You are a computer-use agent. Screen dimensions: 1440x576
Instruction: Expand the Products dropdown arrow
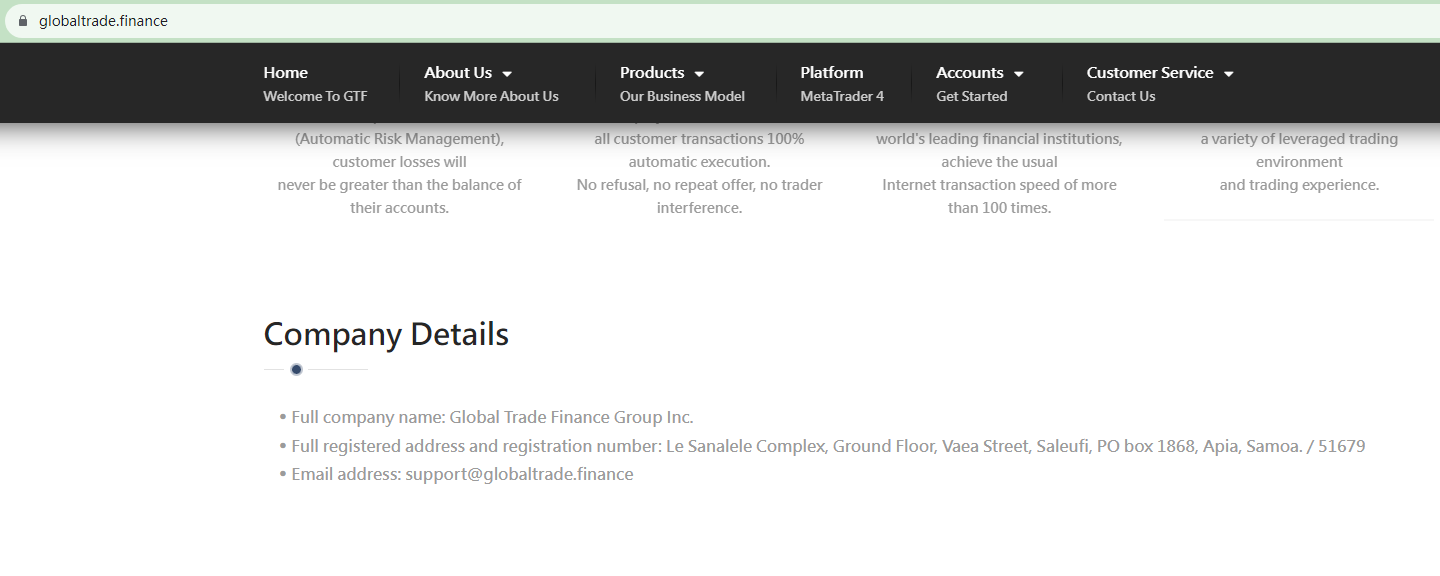tap(699, 74)
